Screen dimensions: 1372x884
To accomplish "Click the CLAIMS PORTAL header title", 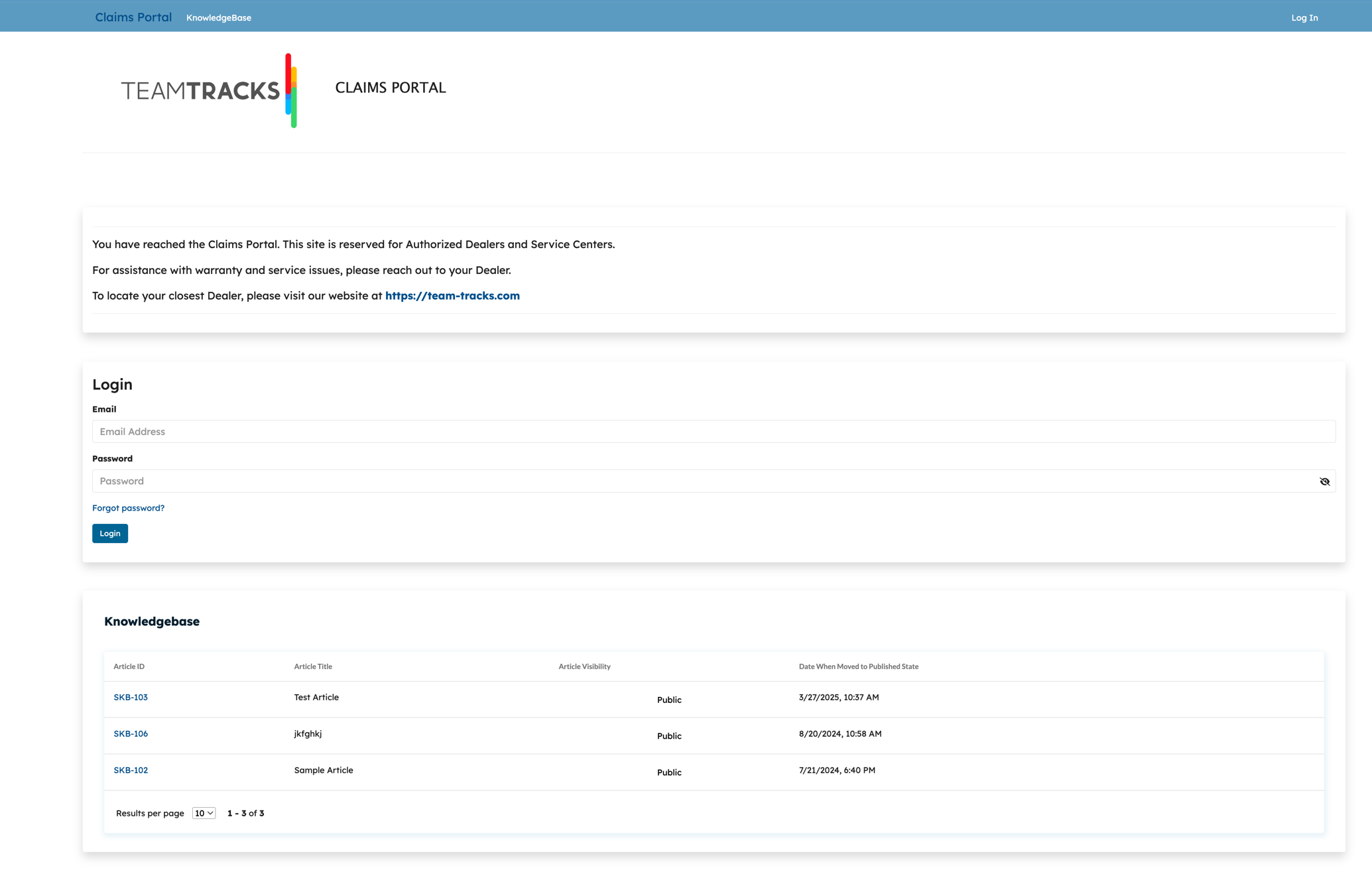I will pyautogui.click(x=391, y=88).
